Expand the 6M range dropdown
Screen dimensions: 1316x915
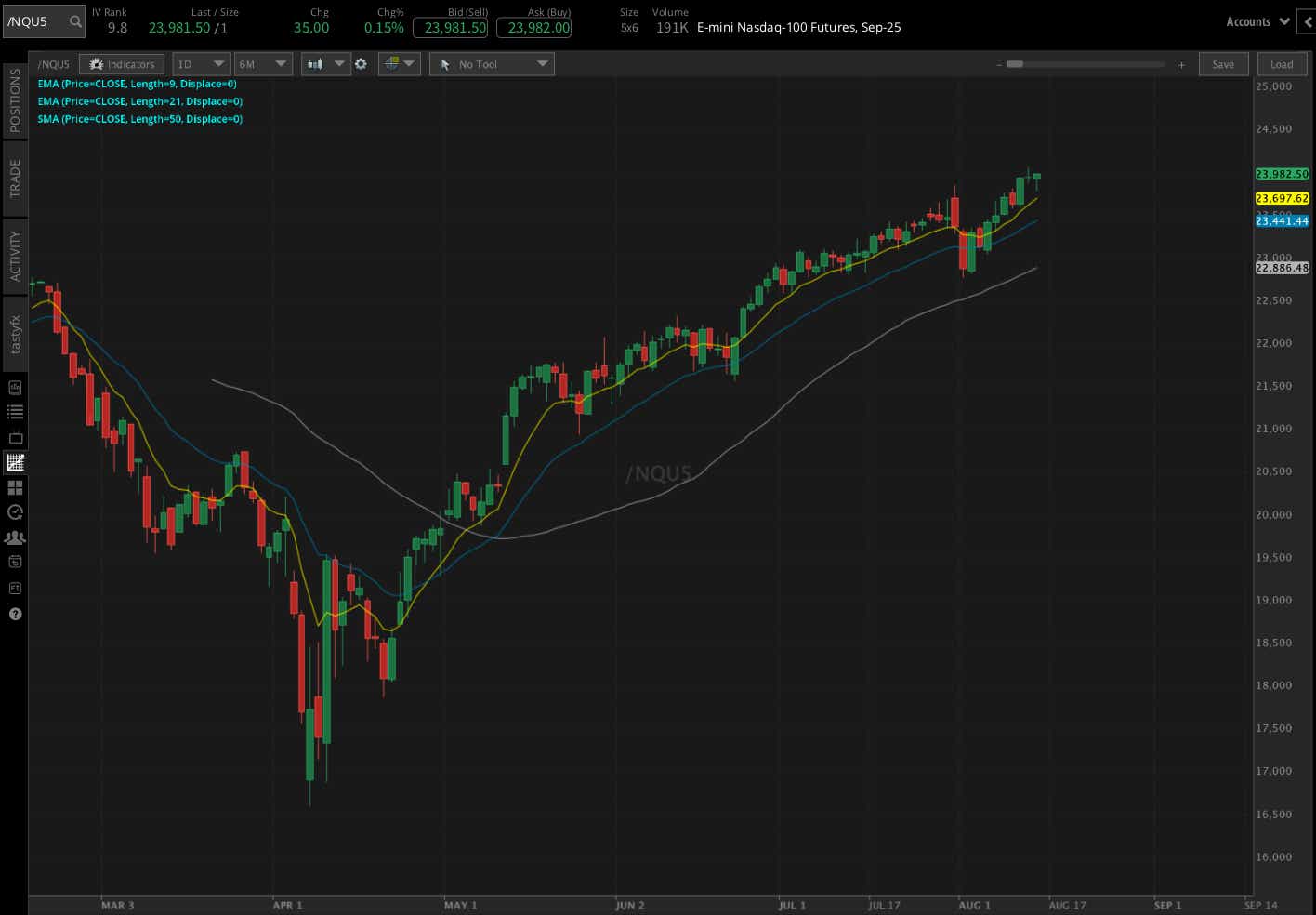(263, 64)
